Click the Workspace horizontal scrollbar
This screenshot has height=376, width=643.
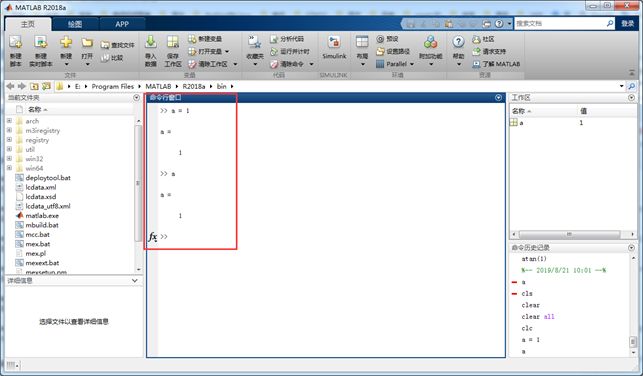coord(569,234)
